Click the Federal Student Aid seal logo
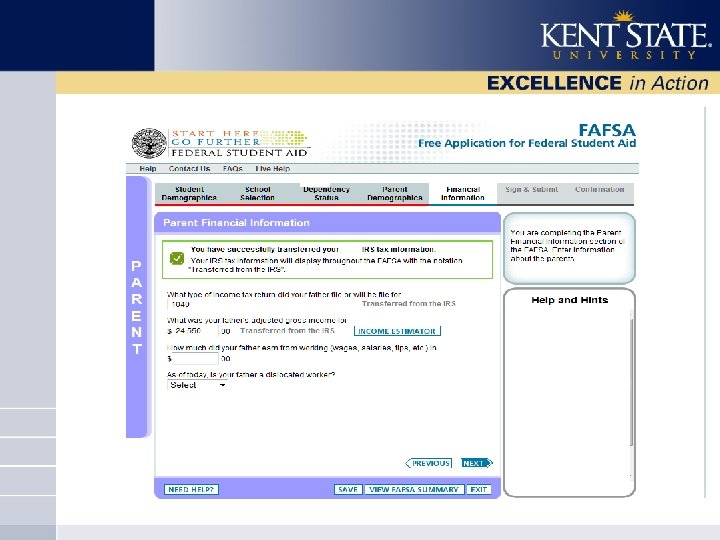 (x=149, y=143)
